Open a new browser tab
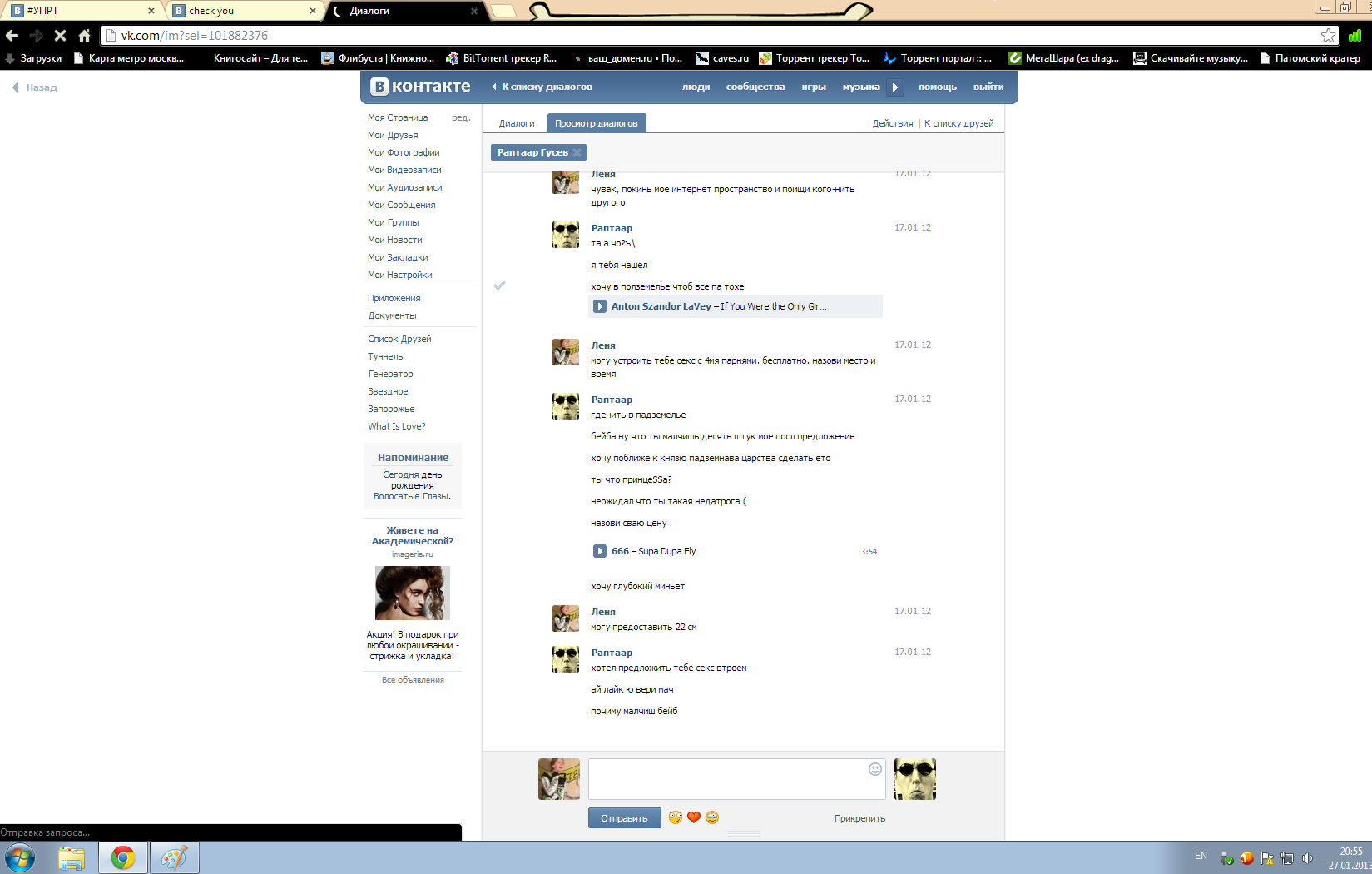 pyautogui.click(x=503, y=11)
